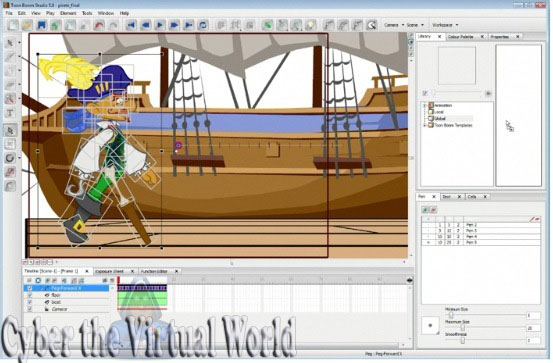The width and height of the screenshot is (553, 363).
Task: Toggle the loop playback icon
Action: click(203, 25)
